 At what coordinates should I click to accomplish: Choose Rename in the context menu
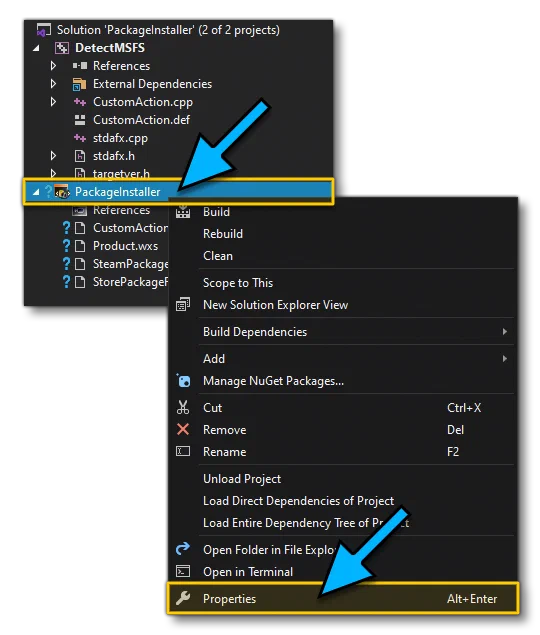(x=344, y=452)
